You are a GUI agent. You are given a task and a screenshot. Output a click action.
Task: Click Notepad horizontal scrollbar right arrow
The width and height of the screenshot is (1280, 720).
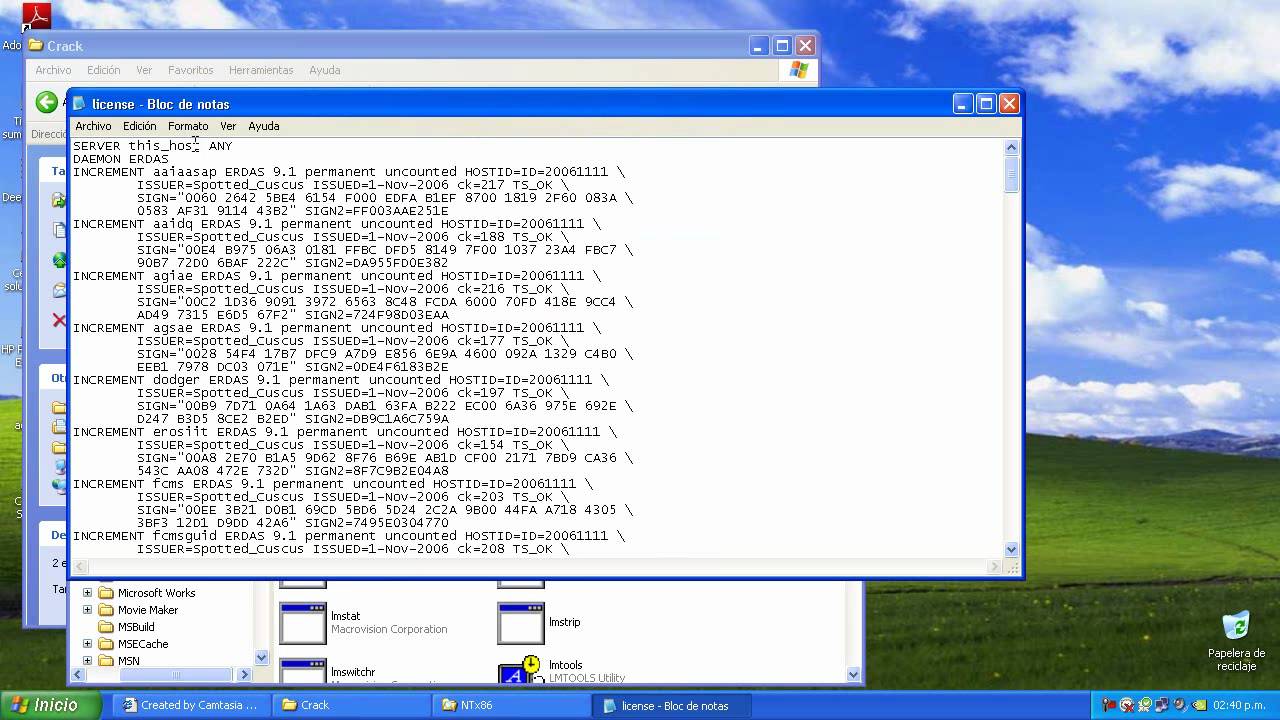point(994,567)
